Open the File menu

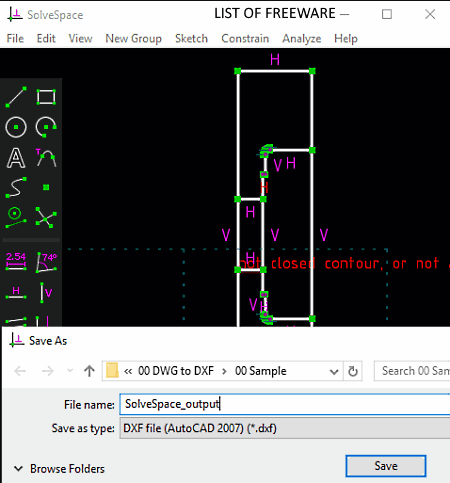[15, 39]
